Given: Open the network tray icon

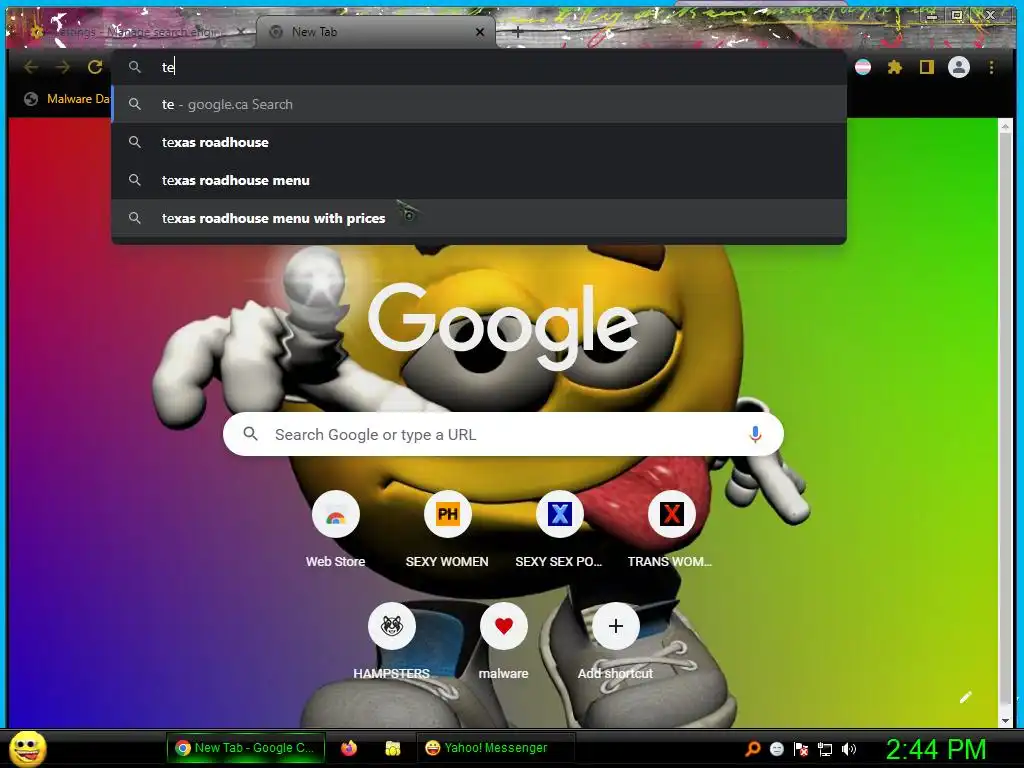Looking at the screenshot, I should pyautogui.click(x=825, y=748).
